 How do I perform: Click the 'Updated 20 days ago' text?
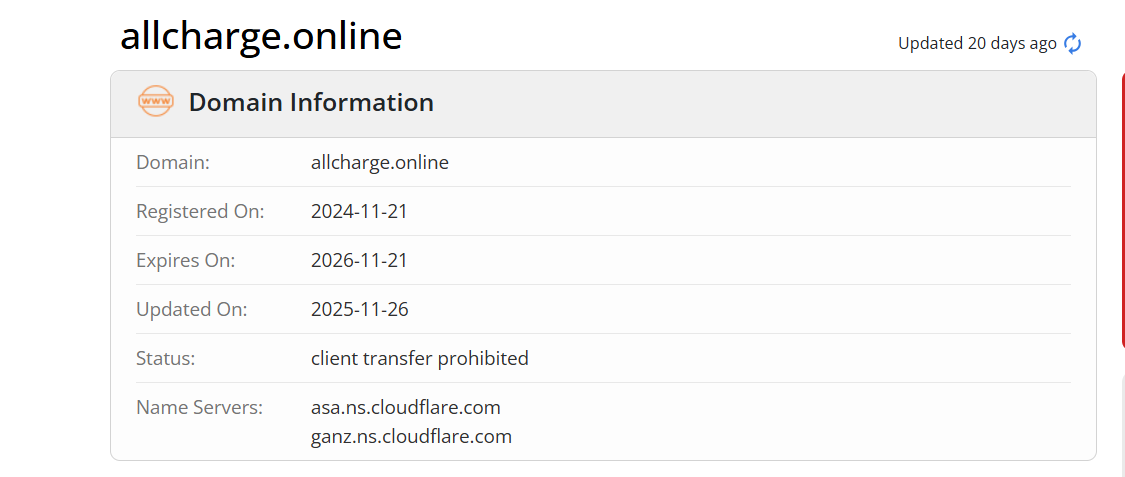coord(977,44)
